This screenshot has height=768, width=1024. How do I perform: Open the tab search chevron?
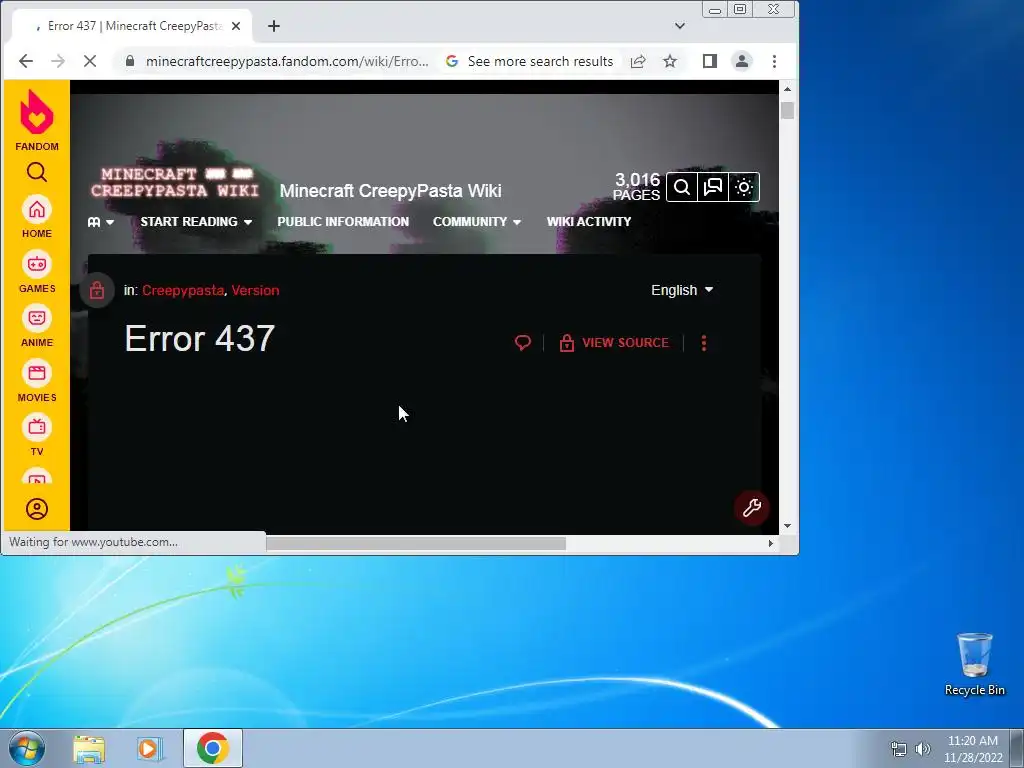(x=680, y=26)
